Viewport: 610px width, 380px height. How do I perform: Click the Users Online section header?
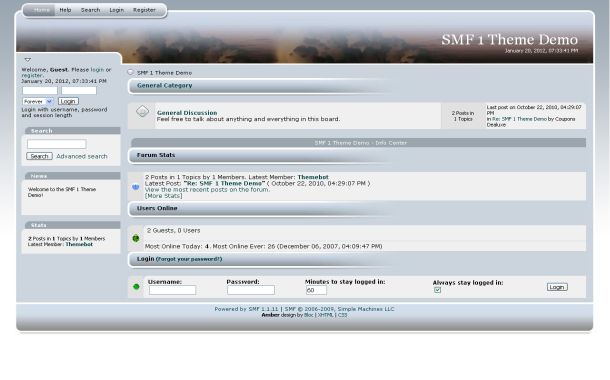157,208
